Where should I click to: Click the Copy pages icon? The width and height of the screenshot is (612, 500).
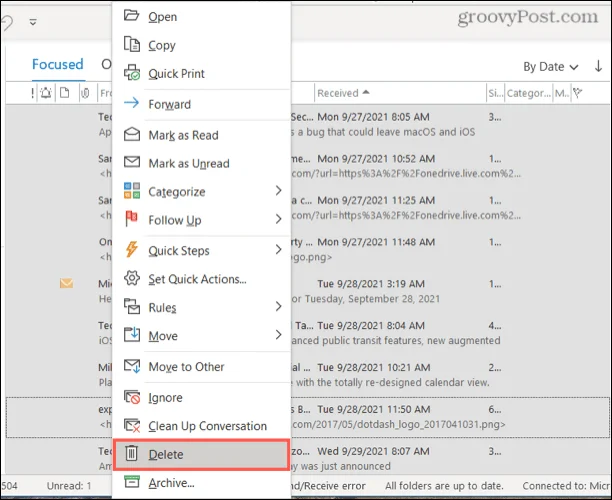tap(132, 44)
